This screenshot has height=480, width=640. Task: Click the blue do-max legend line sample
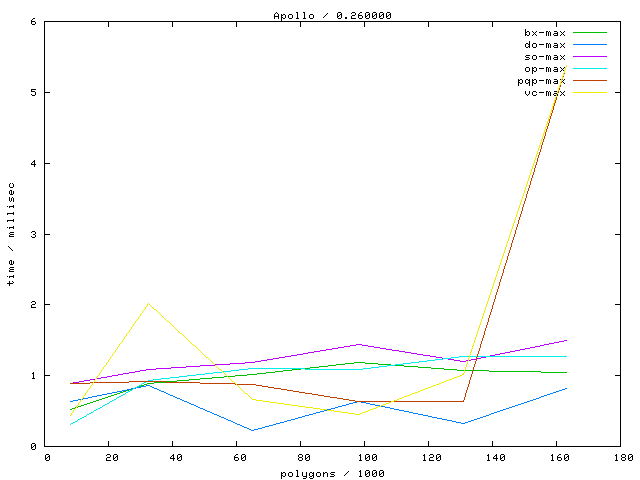[x=589, y=45]
